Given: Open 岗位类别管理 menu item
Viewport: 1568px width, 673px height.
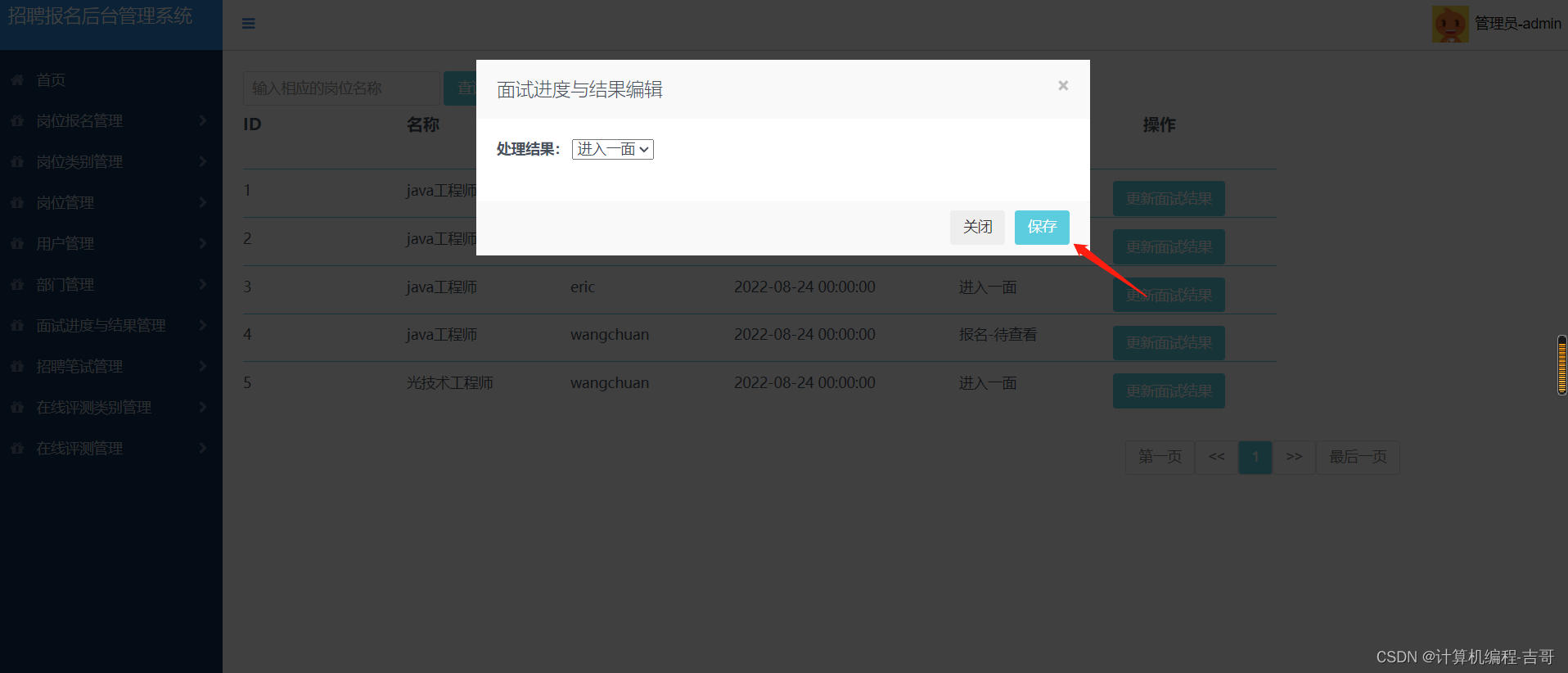Looking at the screenshot, I should [79, 161].
